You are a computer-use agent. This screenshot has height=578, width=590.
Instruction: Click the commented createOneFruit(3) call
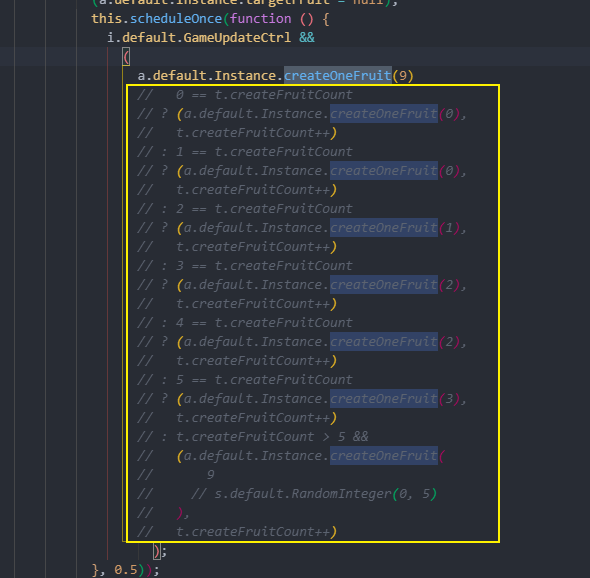395,399
